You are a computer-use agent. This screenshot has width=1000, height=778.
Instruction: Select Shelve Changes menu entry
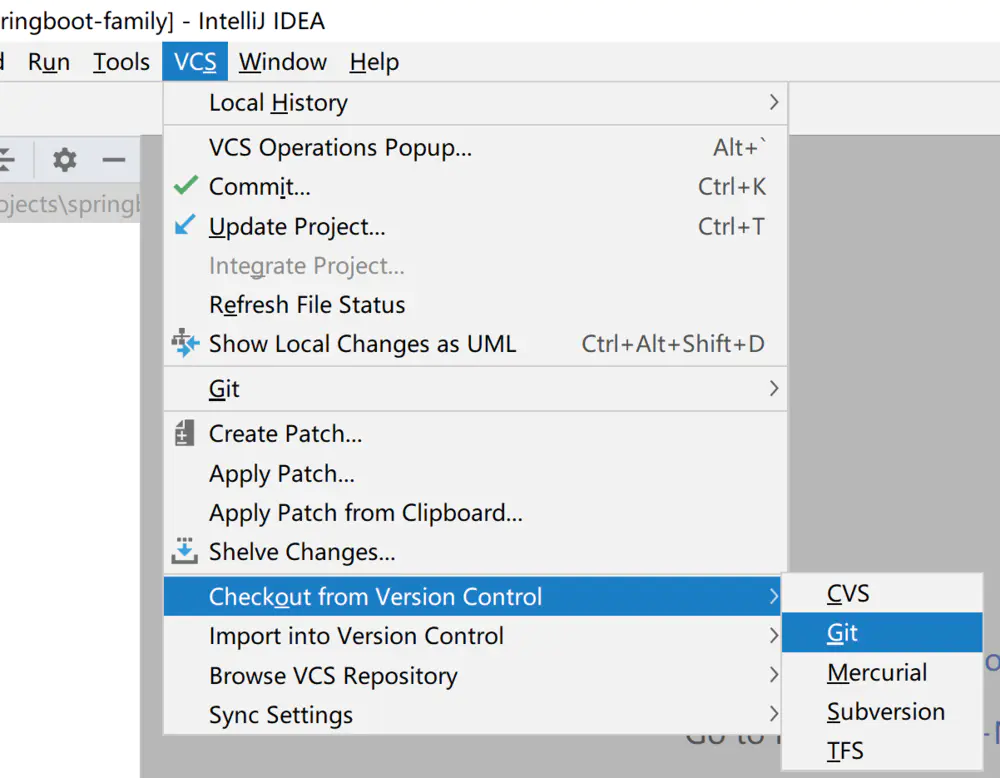click(476, 552)
